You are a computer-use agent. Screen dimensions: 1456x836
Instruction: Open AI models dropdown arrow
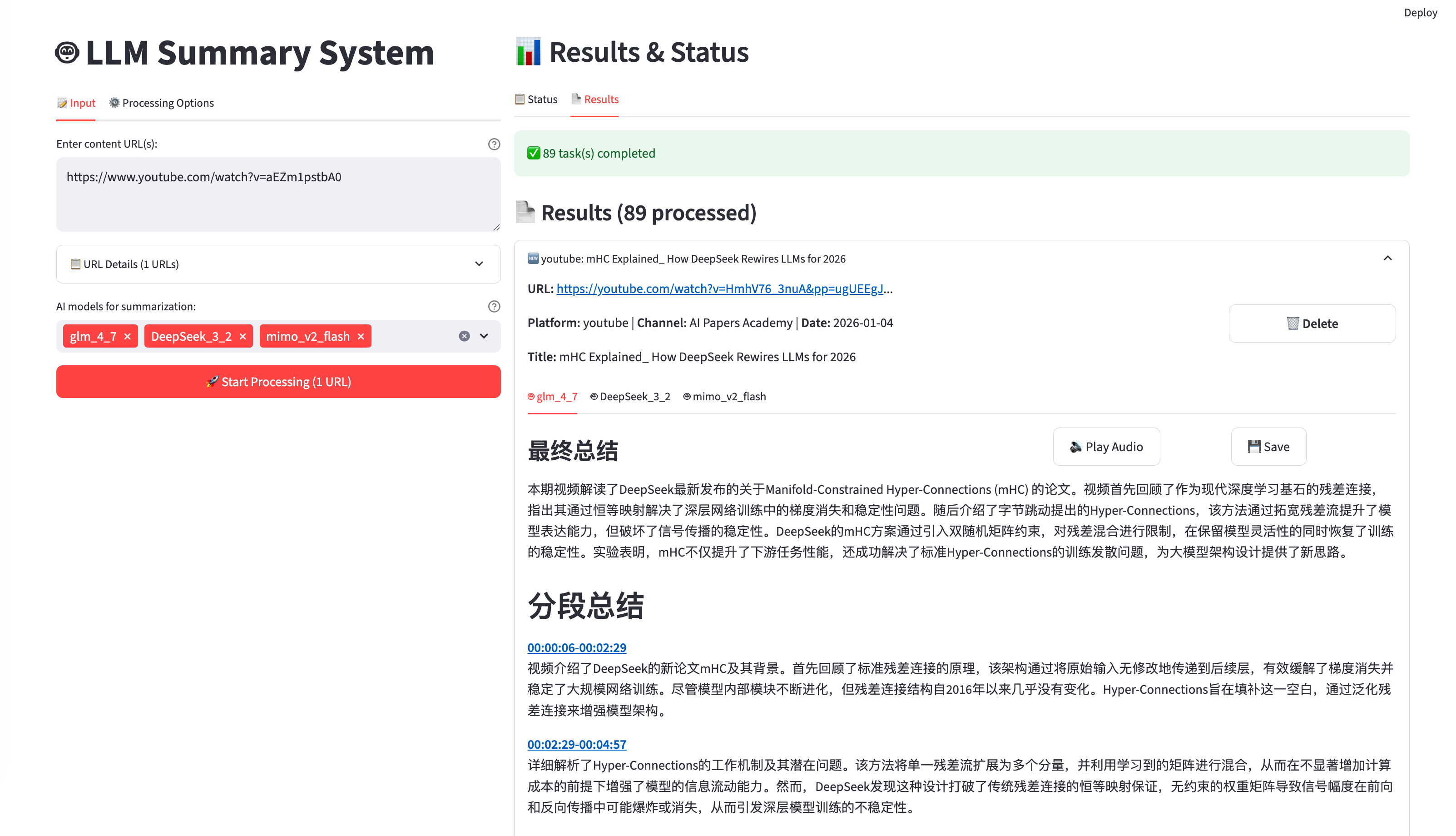click(x=484, y=337)
